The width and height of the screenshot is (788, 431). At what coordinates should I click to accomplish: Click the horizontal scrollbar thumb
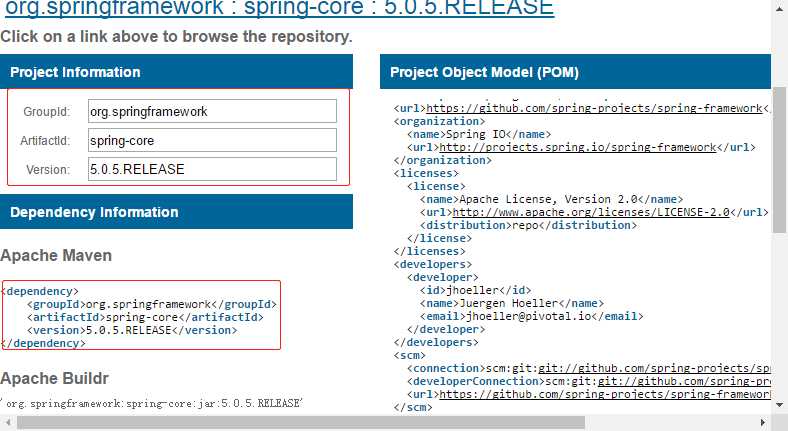[x=301, y=422]
